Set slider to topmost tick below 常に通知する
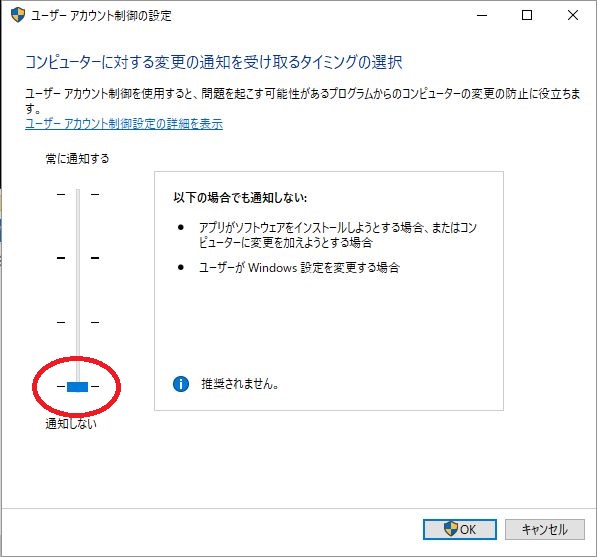This screenshot has height=557, width=597. pos(78,195)
